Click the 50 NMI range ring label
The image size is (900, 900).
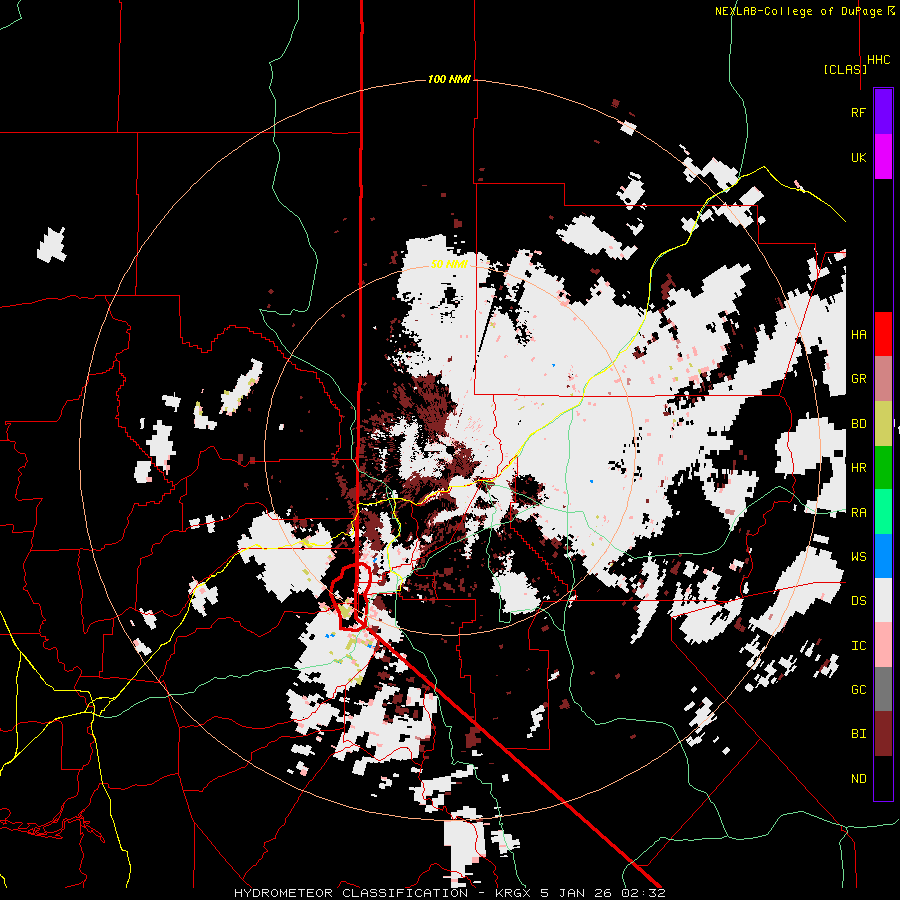(x=449, y=264)
